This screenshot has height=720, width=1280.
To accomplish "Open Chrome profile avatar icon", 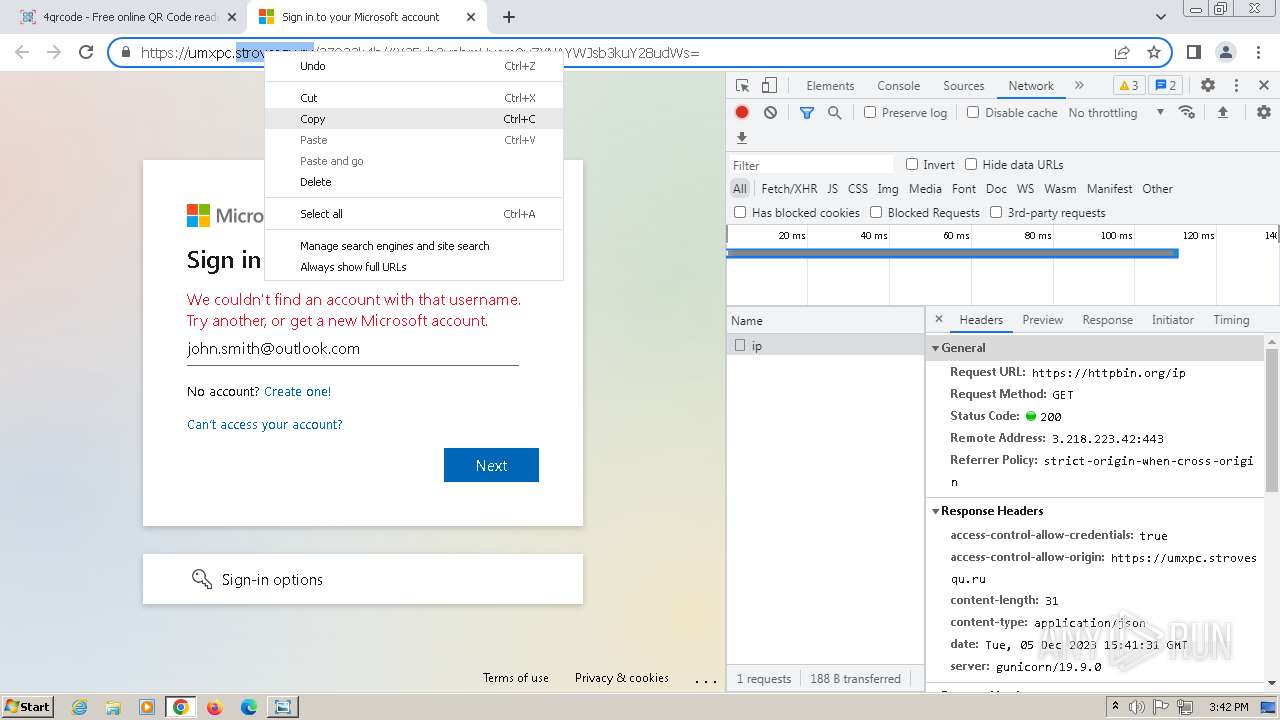I will click(x=1225, y=53).
